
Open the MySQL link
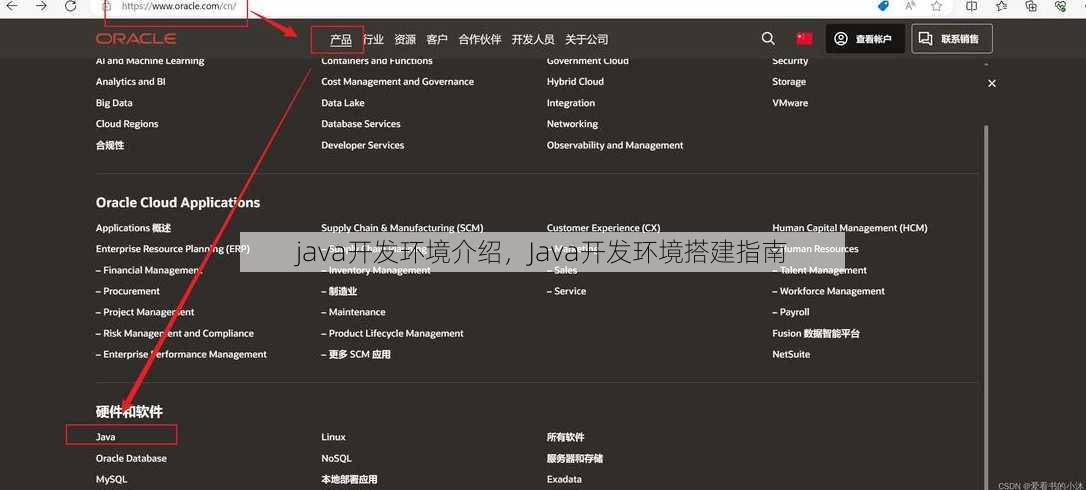(x=112, y=479)
